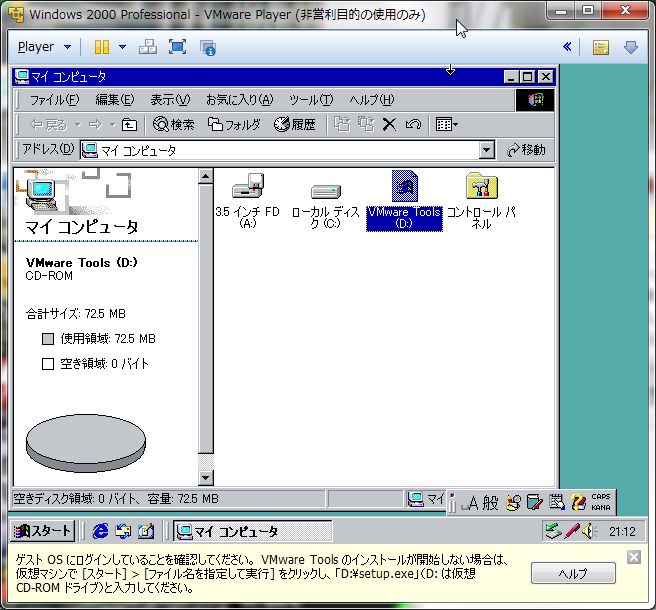Open the Edit (編集) menu
Image resolution: width=656 pixels, height=610 pixels.
point(115,100)
